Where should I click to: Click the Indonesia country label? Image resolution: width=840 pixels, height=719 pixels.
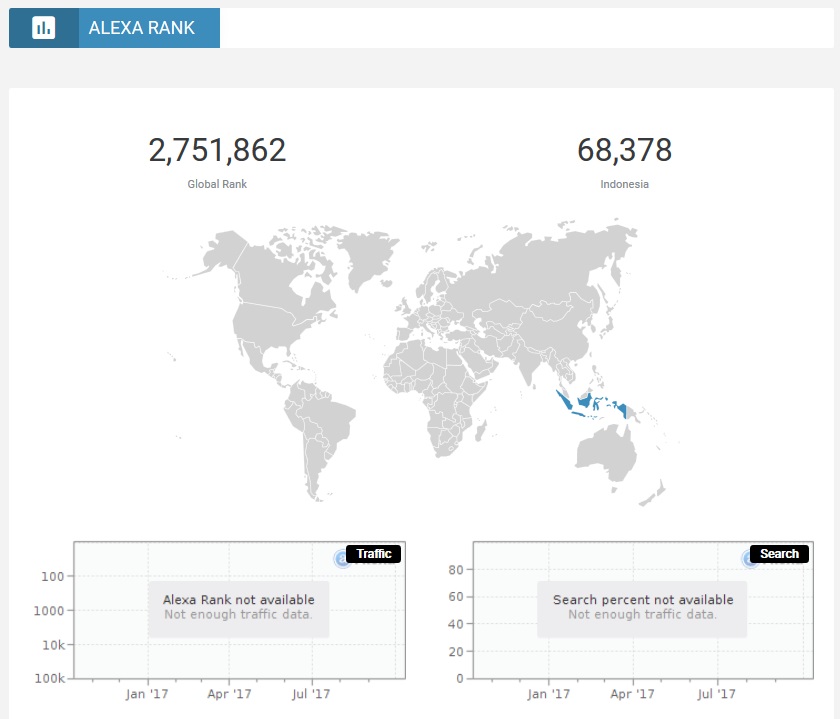(x=624, y=184)
